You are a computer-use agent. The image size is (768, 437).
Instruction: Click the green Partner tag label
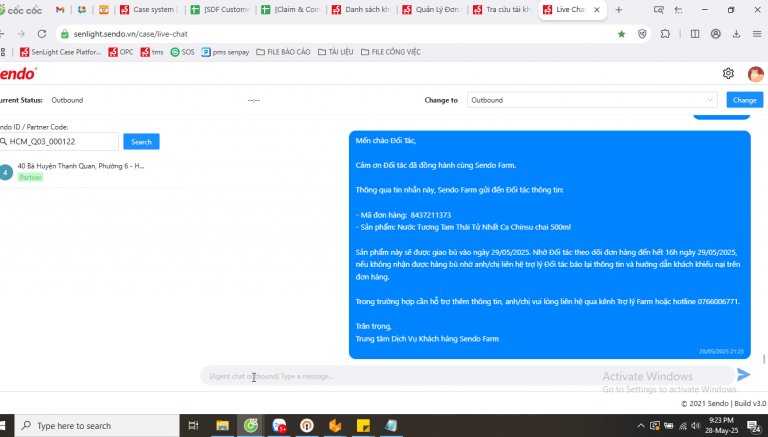30,177
